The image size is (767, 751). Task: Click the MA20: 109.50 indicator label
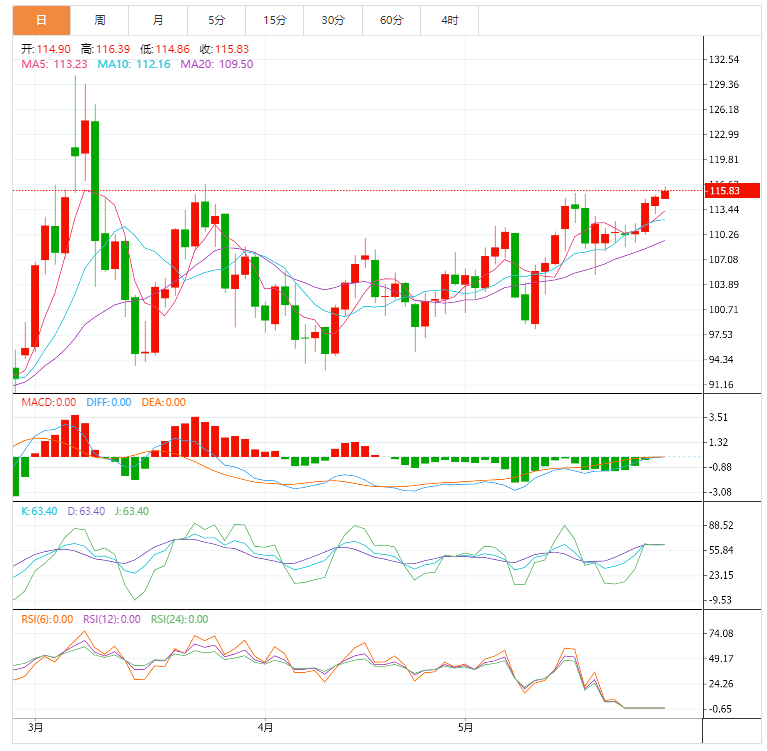click(x=217, y=64)
